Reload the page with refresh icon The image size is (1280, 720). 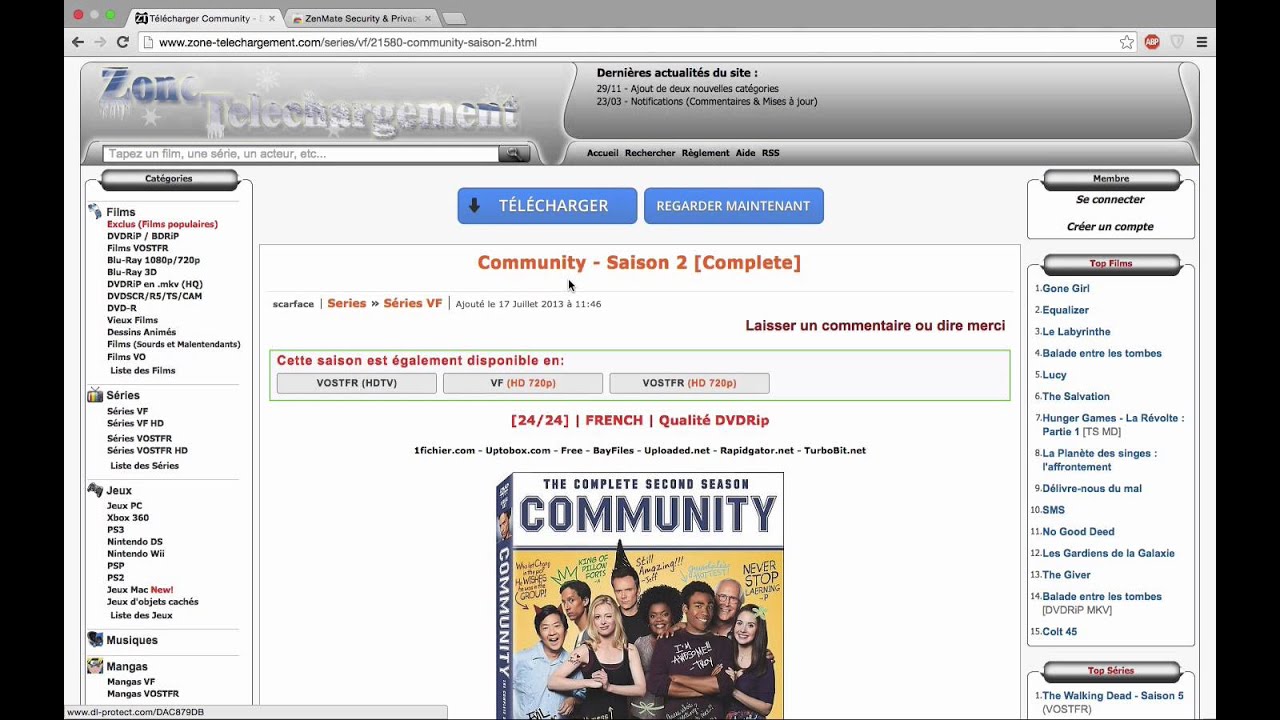(x=122, y=42)
